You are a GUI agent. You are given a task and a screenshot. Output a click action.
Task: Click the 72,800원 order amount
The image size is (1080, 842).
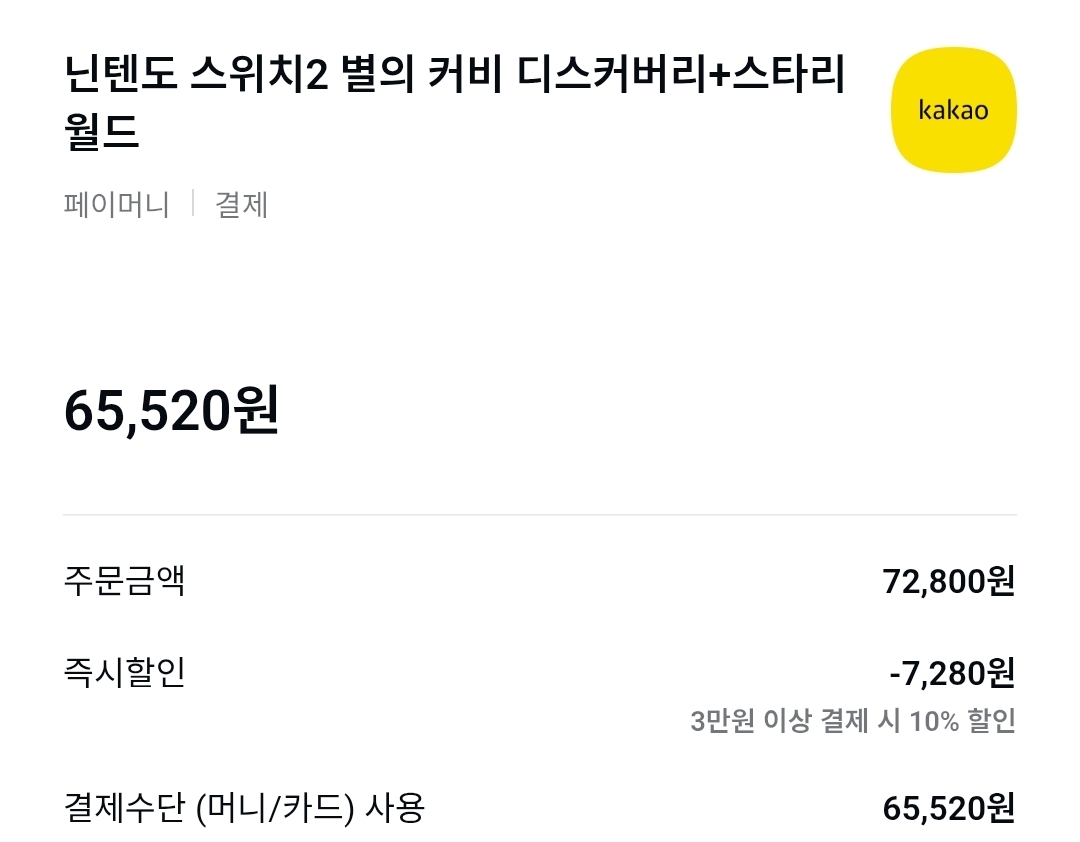tap(948, 581)
